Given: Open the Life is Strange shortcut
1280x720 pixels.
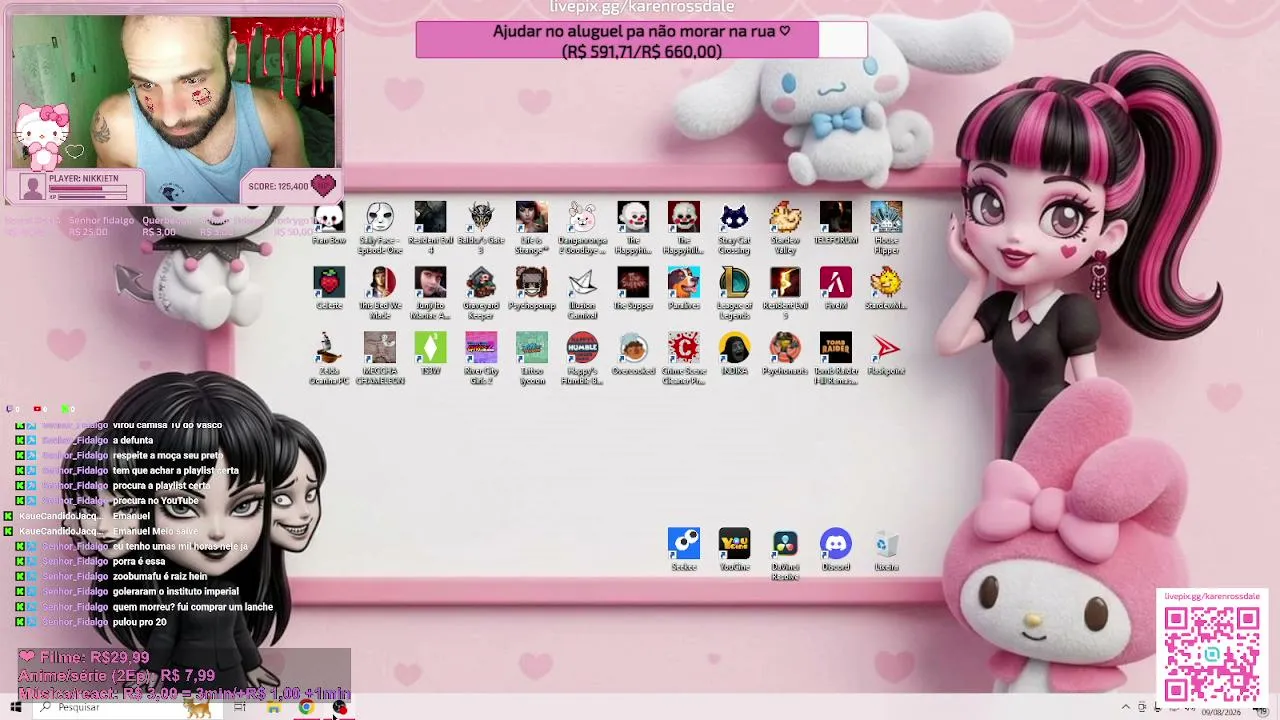Looking at the screenshot, I should click(x=532, y=227).
